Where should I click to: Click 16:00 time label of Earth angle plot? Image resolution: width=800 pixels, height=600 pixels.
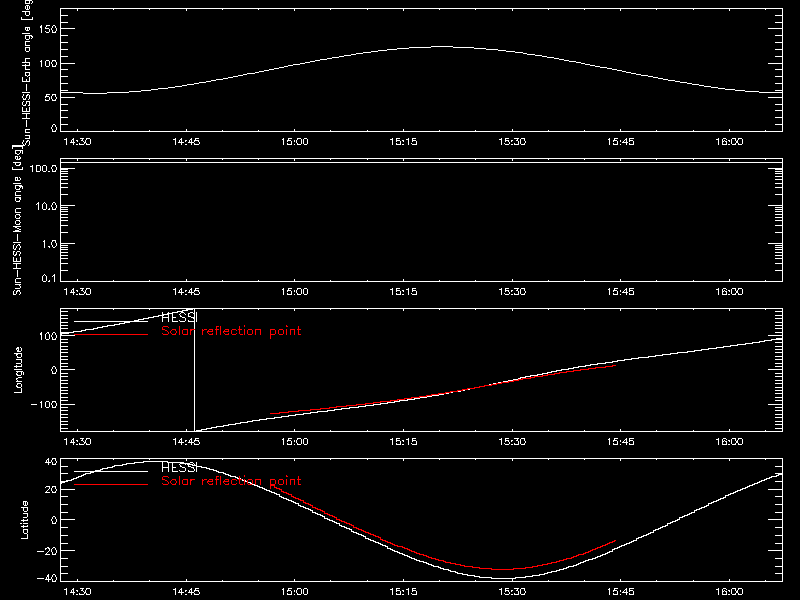(729, 142)
